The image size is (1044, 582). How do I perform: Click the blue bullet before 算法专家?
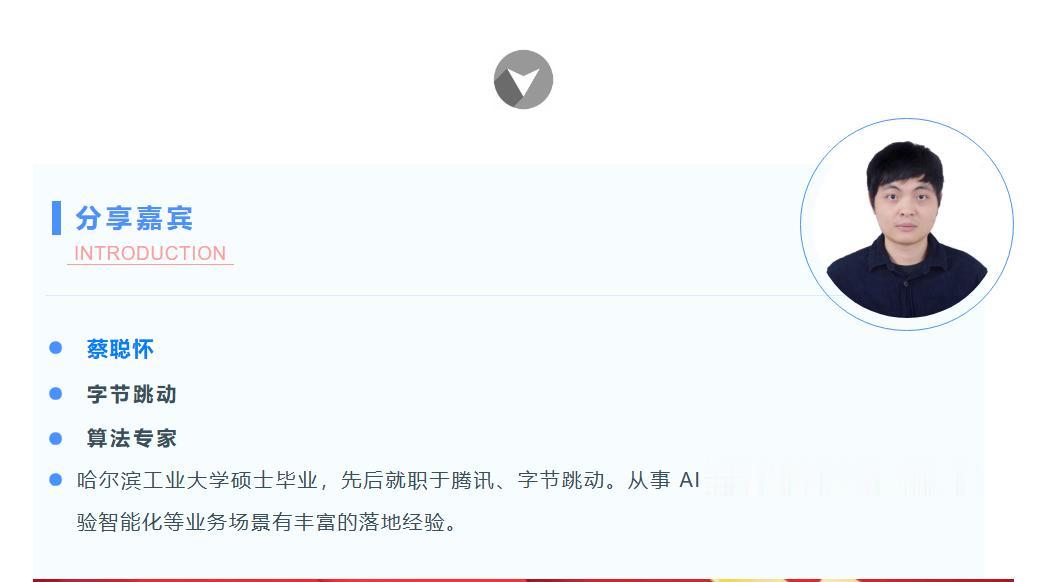click(56, 438)
